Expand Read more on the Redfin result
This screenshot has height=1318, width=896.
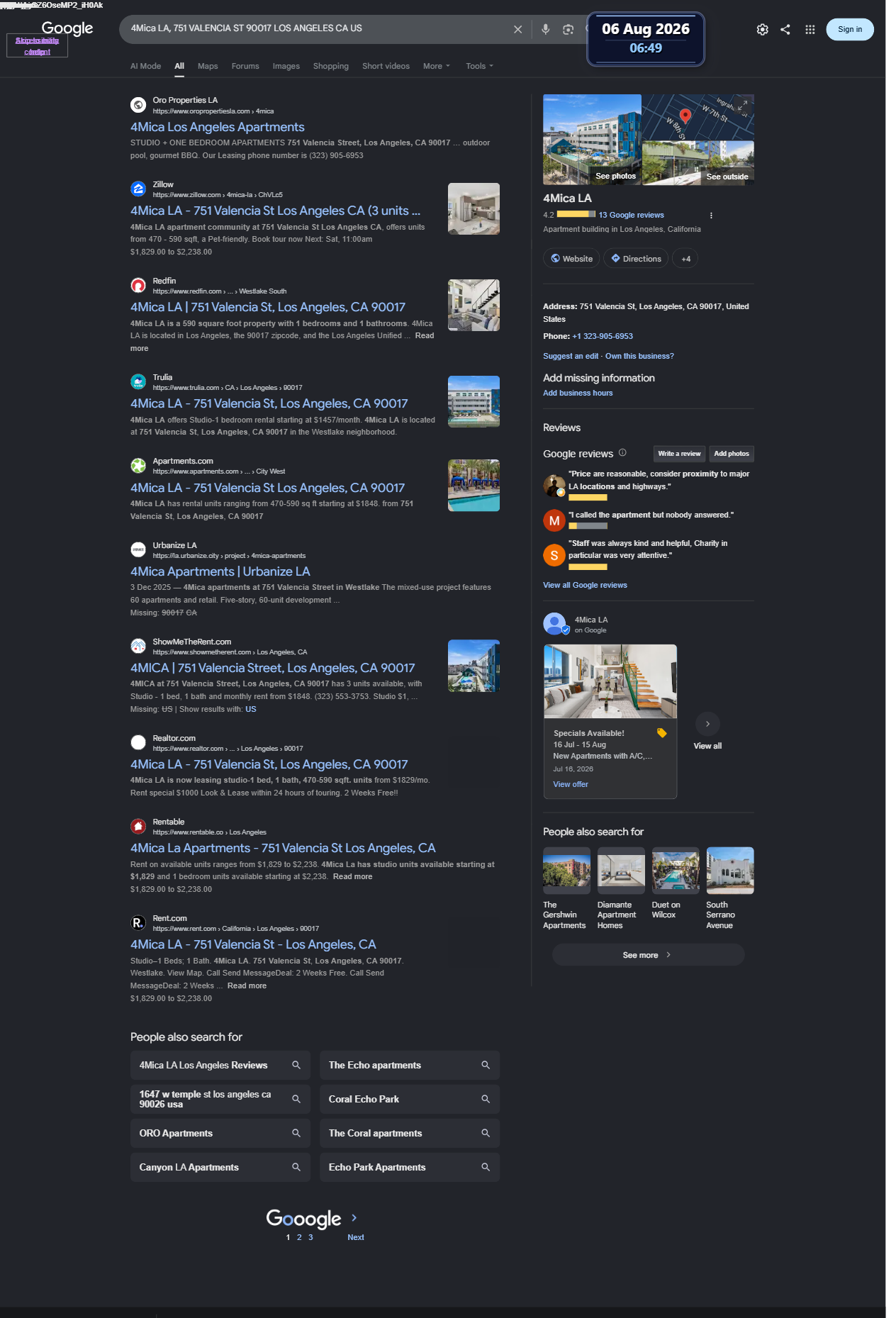(425, 335)
